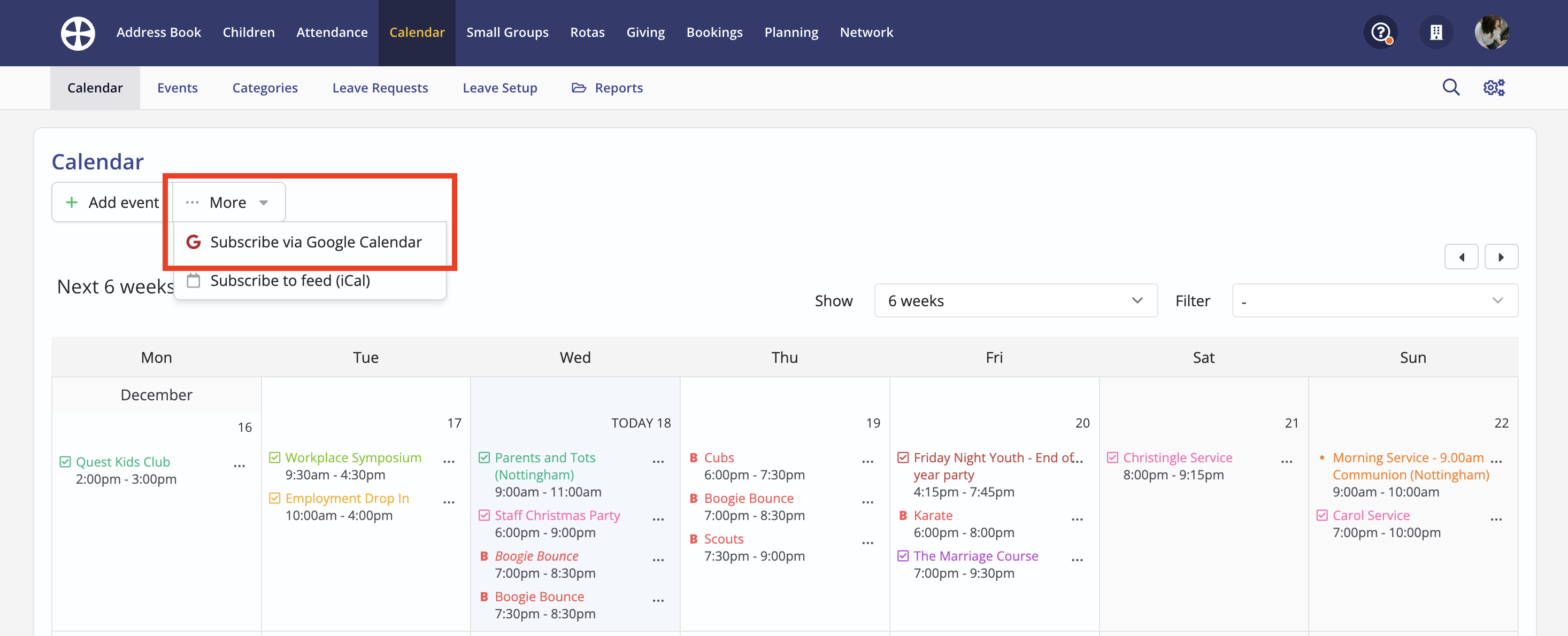
Task: Toggle the checkbox on Christingle Service event
Action: tap(1113, 457)
